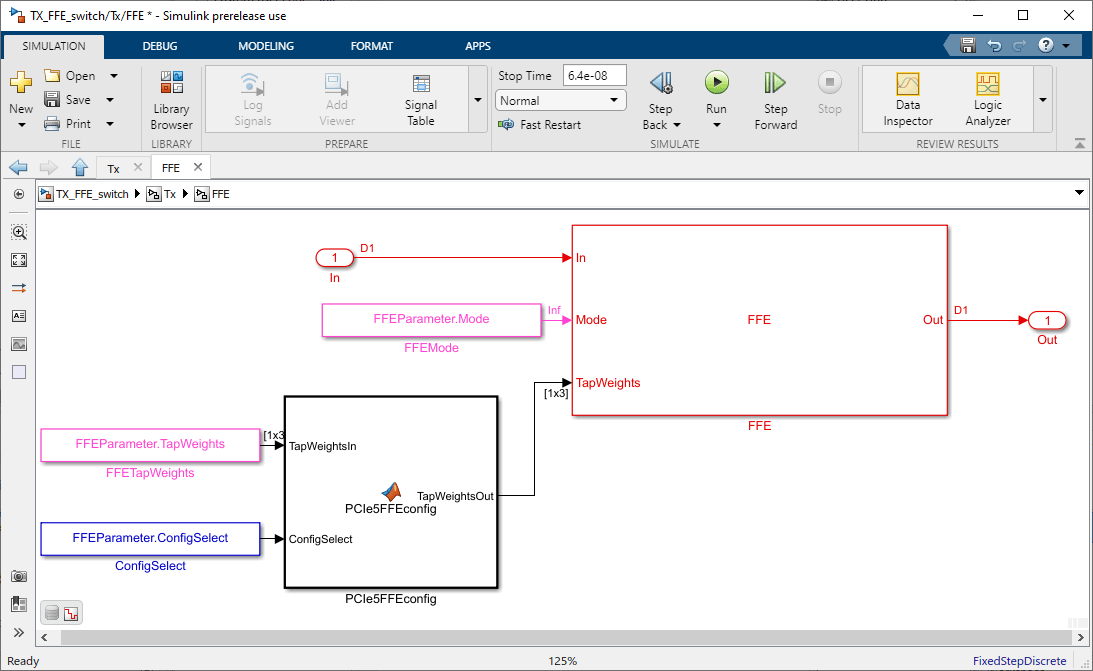Click Fit to View icon in palette
Screen dimensions: 1093x671
pos(19,260)
